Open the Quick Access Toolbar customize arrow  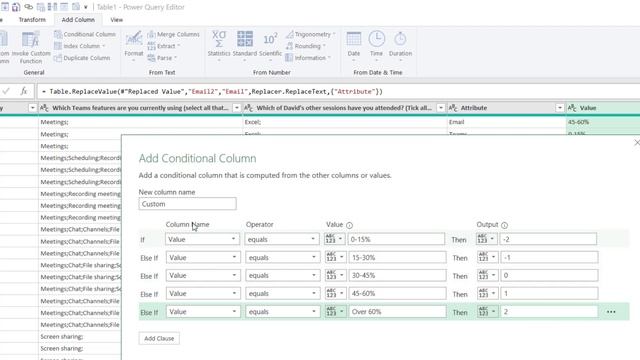coord(86,7)
